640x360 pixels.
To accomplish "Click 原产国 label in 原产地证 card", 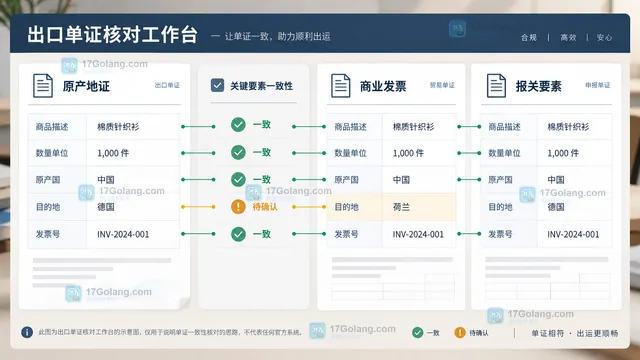I will point(48,180).
